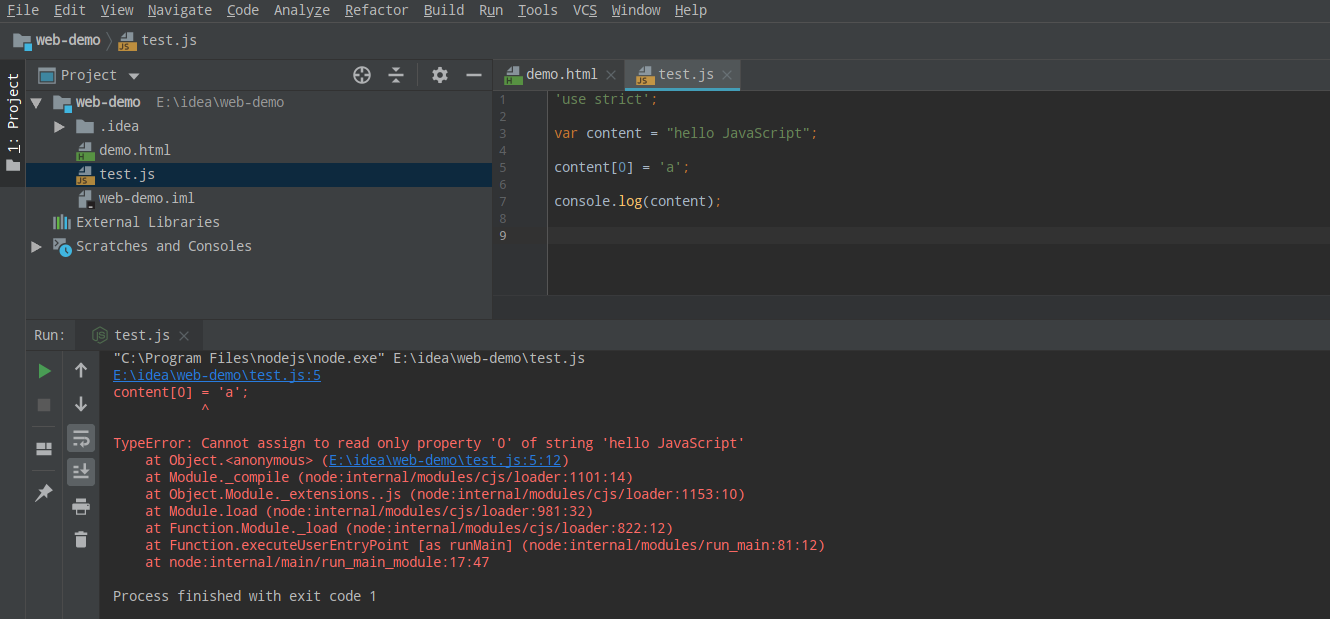The width and height of the screenshot is (1330, 619).
Task: Open the Navigate menu
Action: pyautogui.click(x=180, y=10)
